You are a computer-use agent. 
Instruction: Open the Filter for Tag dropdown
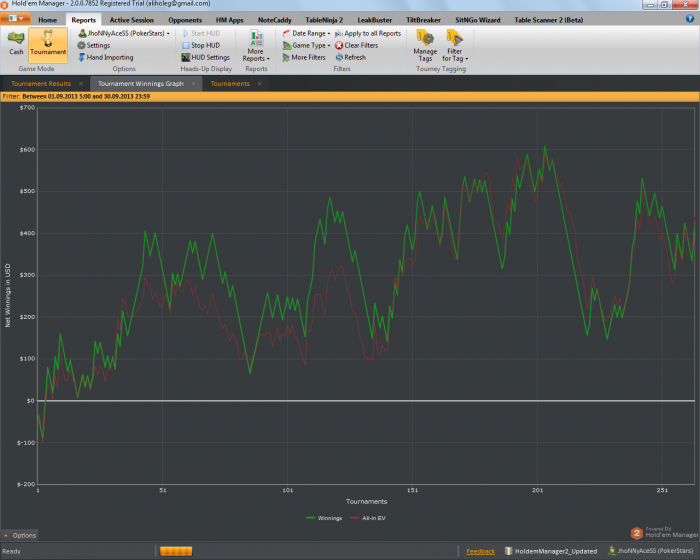(x=455, y=47)
